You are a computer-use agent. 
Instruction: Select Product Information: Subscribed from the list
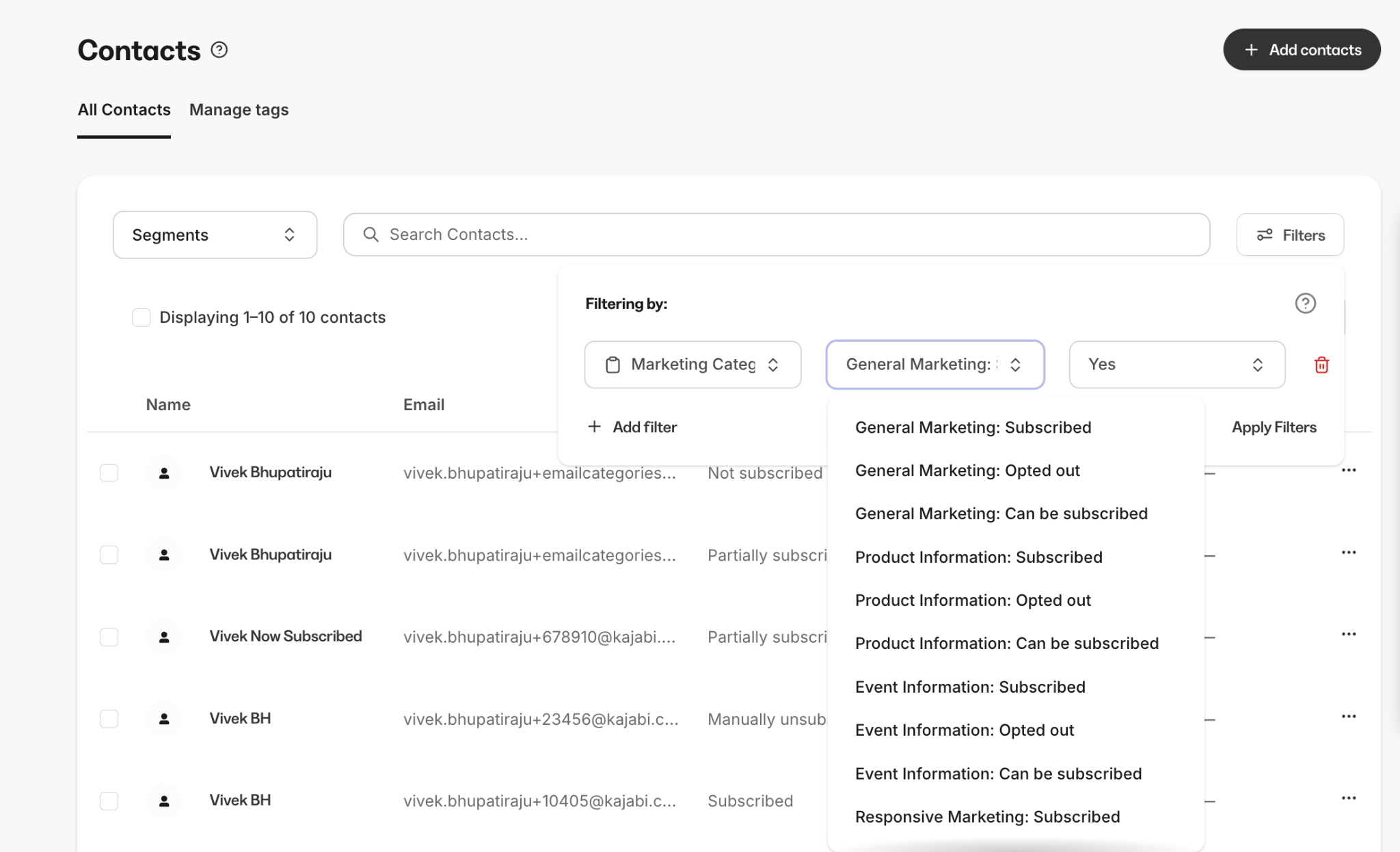point(978,557)
